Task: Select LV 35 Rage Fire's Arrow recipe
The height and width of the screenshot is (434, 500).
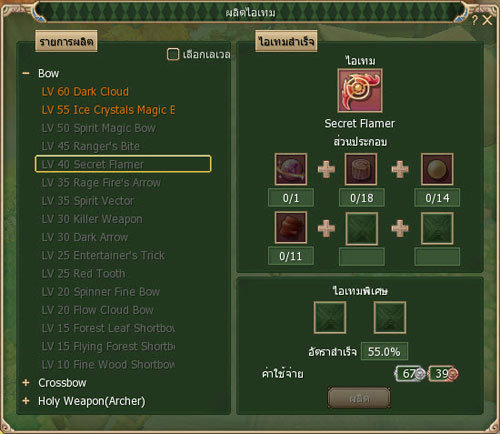Action: [101, 183]
